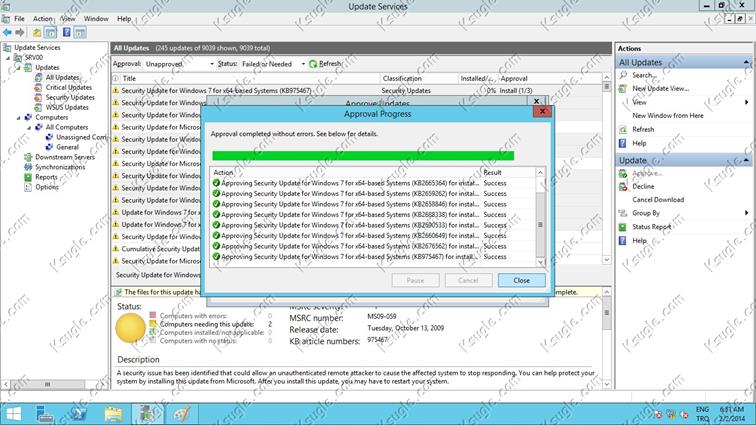
Task: Select the All Updates tree node
Action: coord(62,77)
